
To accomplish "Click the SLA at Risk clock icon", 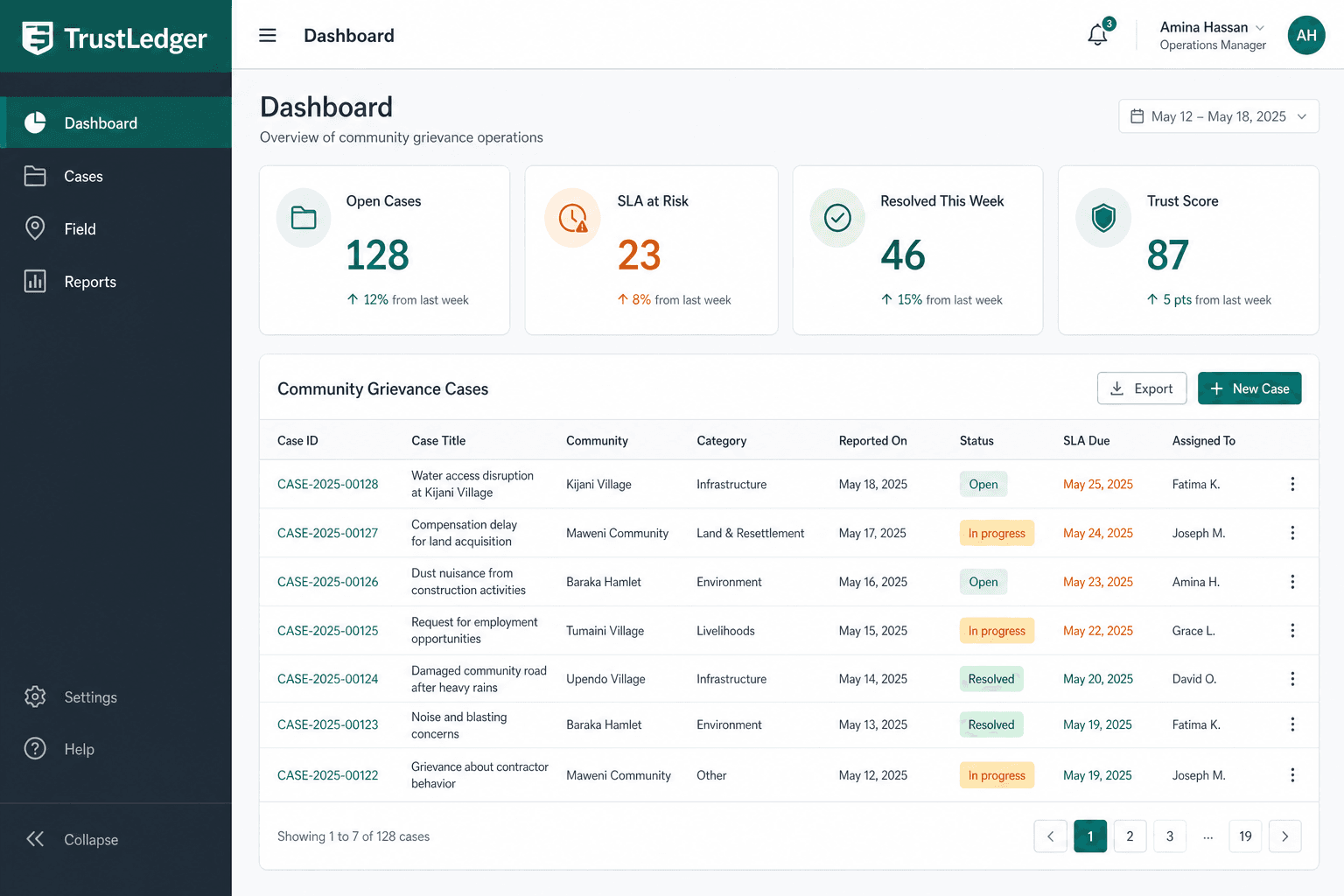I will point(572,219).
